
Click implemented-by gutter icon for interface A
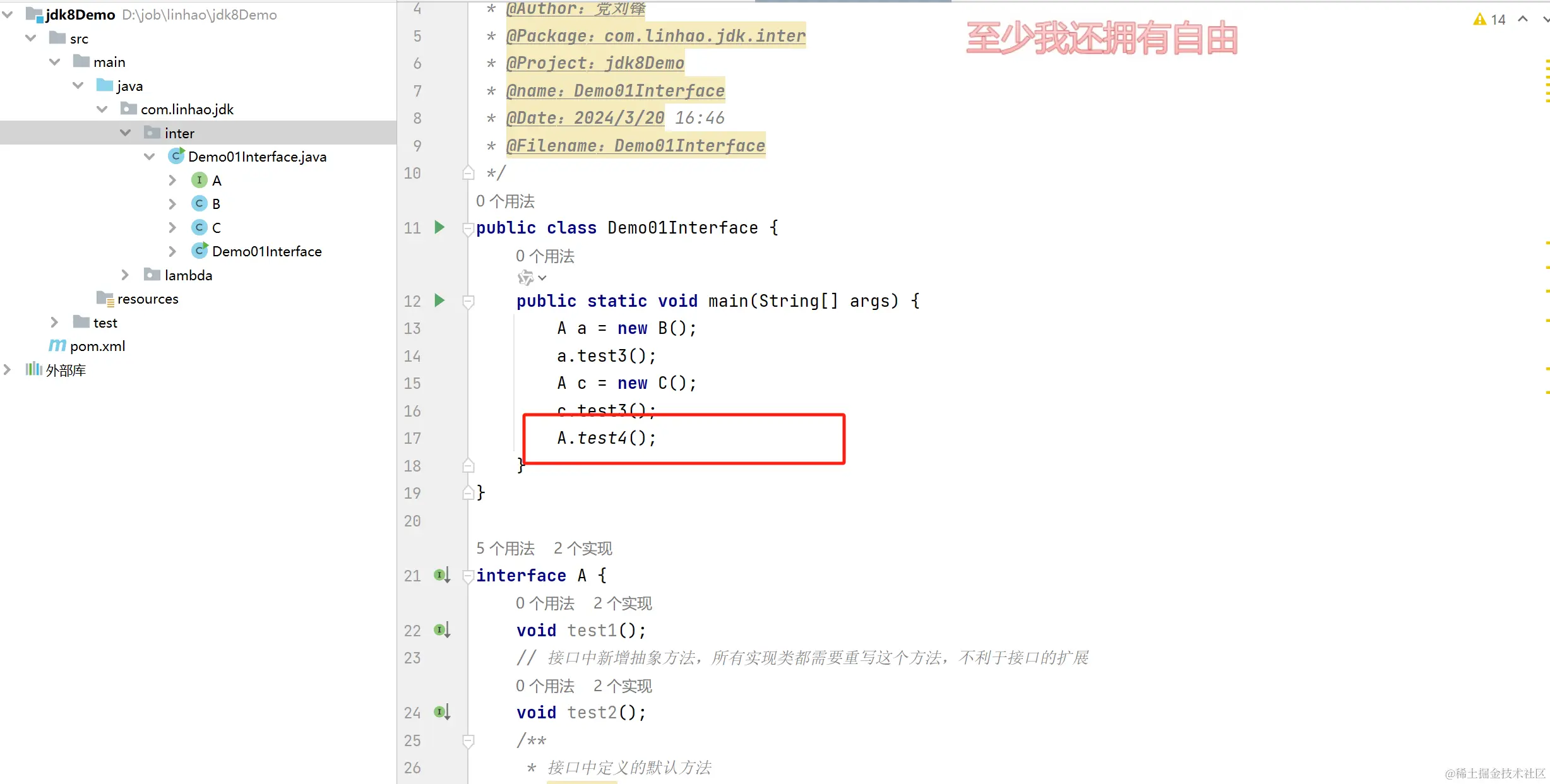coord(441,575)
